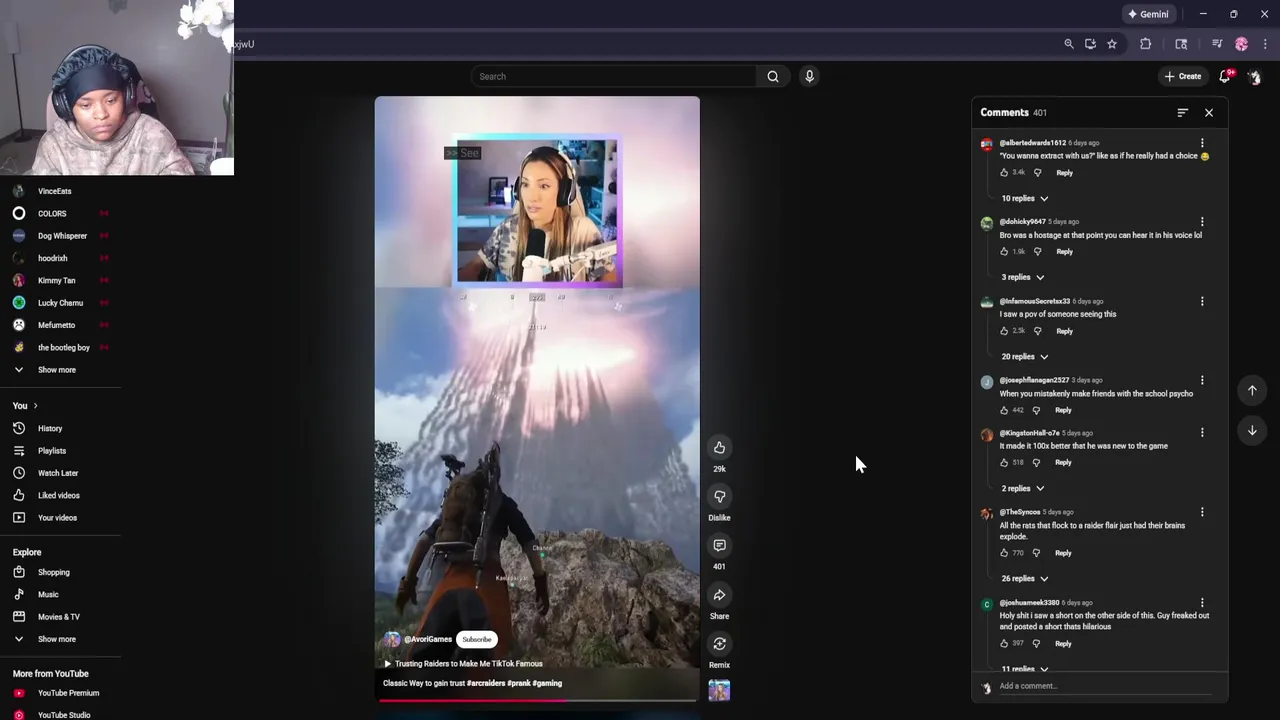1280x720 pixels.
Task: Click the browser zoom magnifier icon
Action: (x=1069, y=44)
